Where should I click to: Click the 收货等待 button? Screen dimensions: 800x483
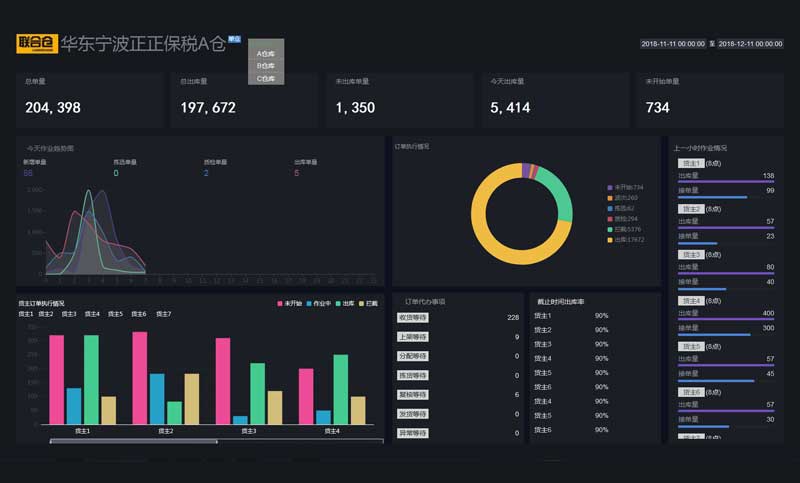coord(413,318)
